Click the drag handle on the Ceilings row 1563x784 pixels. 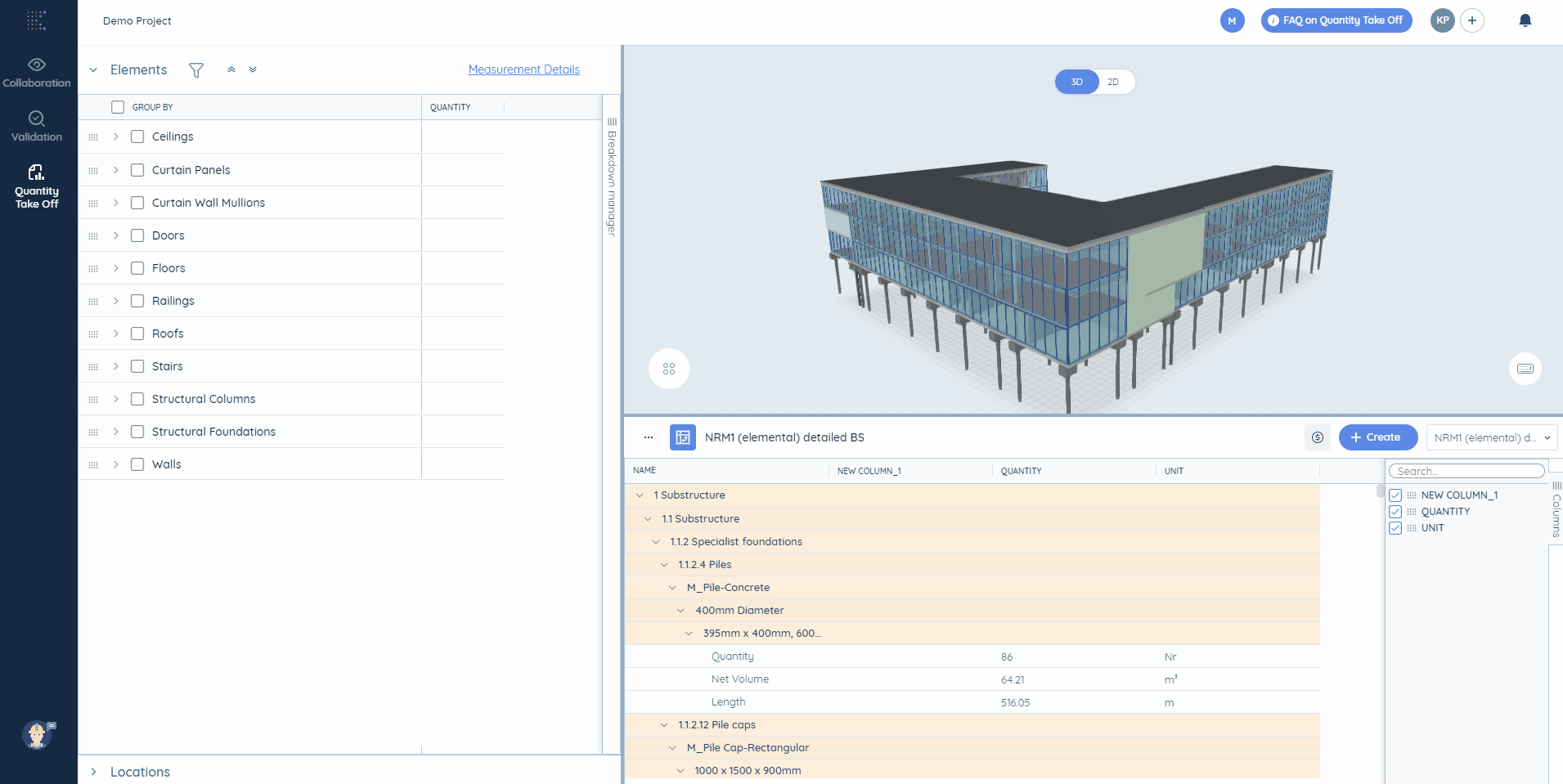pos(93,137)
